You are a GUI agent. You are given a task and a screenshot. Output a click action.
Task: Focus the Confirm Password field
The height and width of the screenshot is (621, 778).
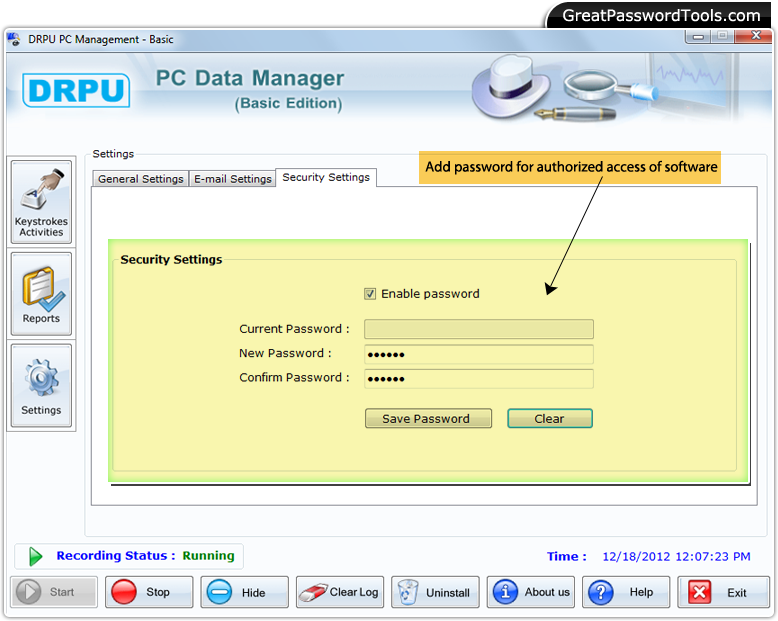479,378
